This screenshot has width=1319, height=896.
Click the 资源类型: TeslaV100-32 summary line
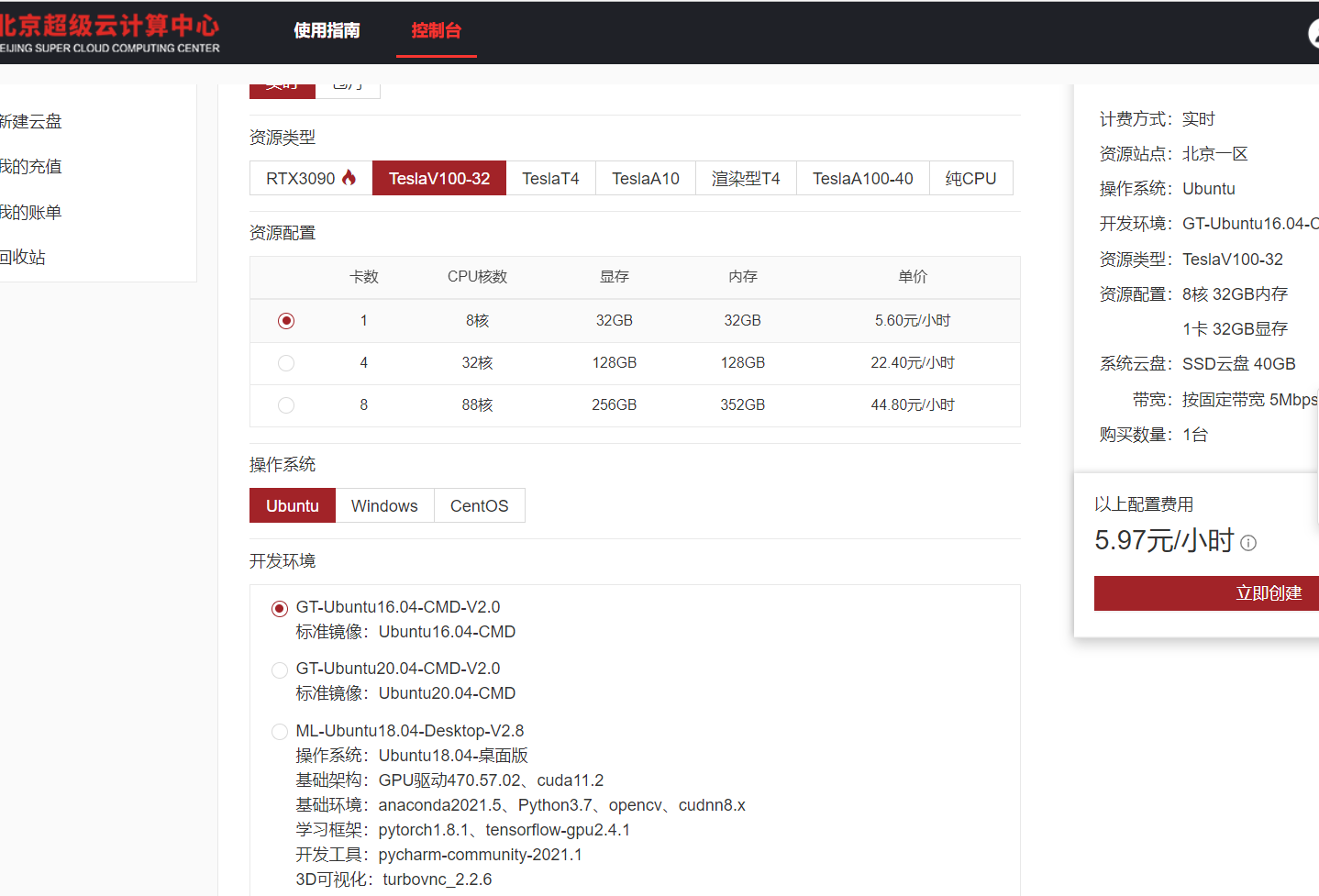[1192, 260]
